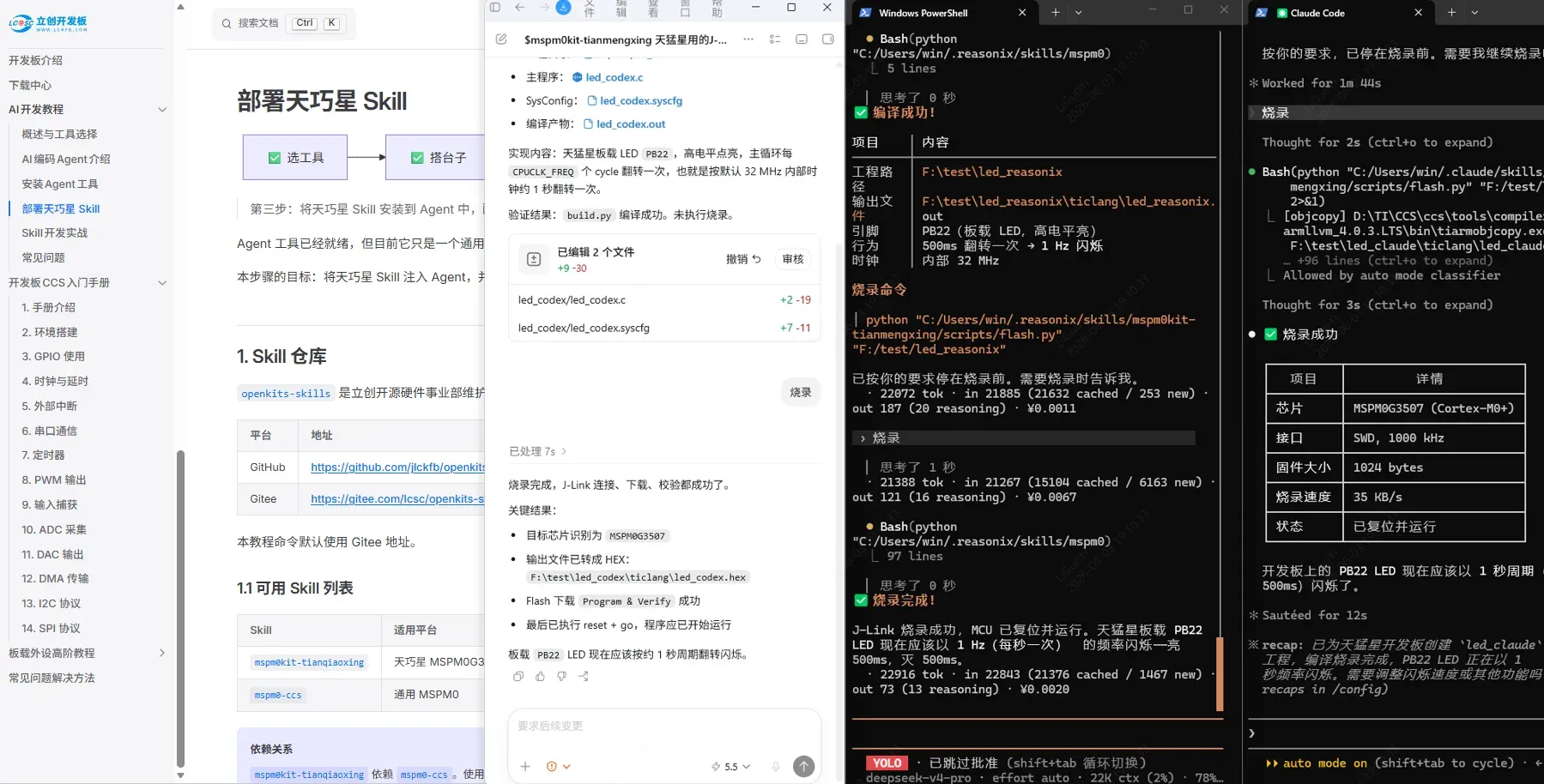Go back in the Codex window
The image size is (1544, 784).
click(520, 8)
